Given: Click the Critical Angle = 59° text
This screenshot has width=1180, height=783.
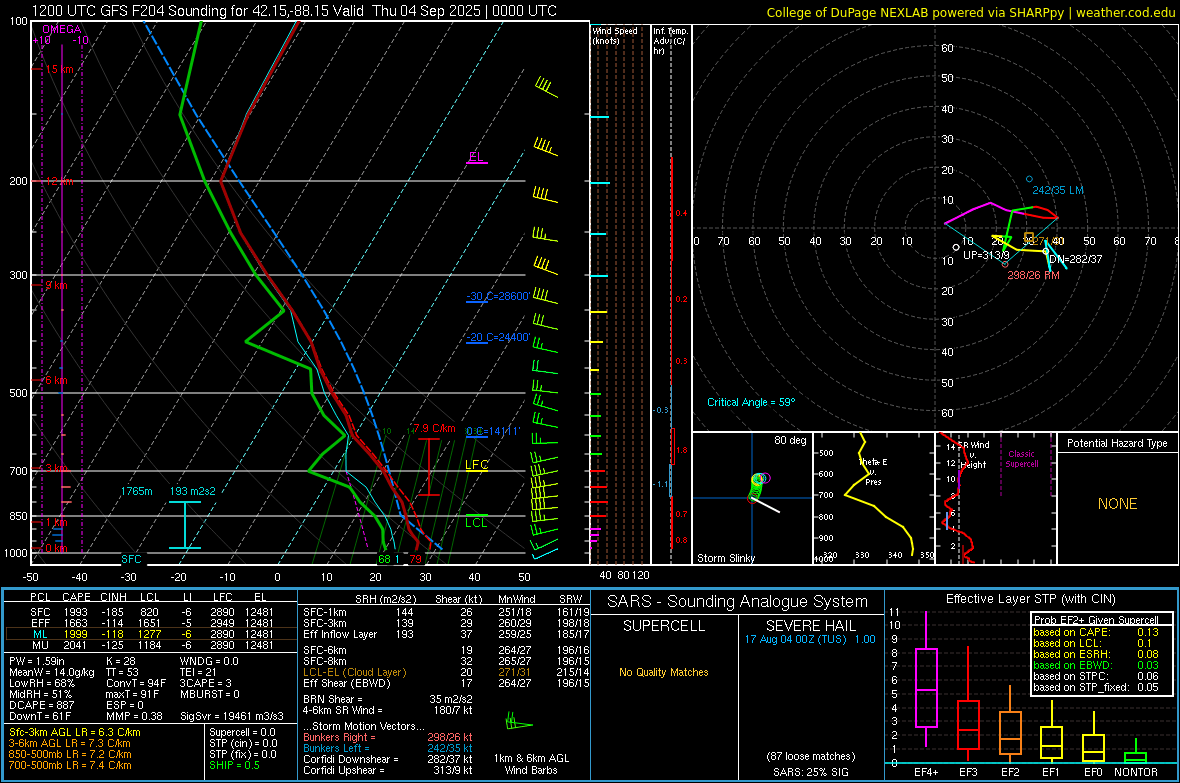Looking at the screenshot, I should click(x=750, y=402).
